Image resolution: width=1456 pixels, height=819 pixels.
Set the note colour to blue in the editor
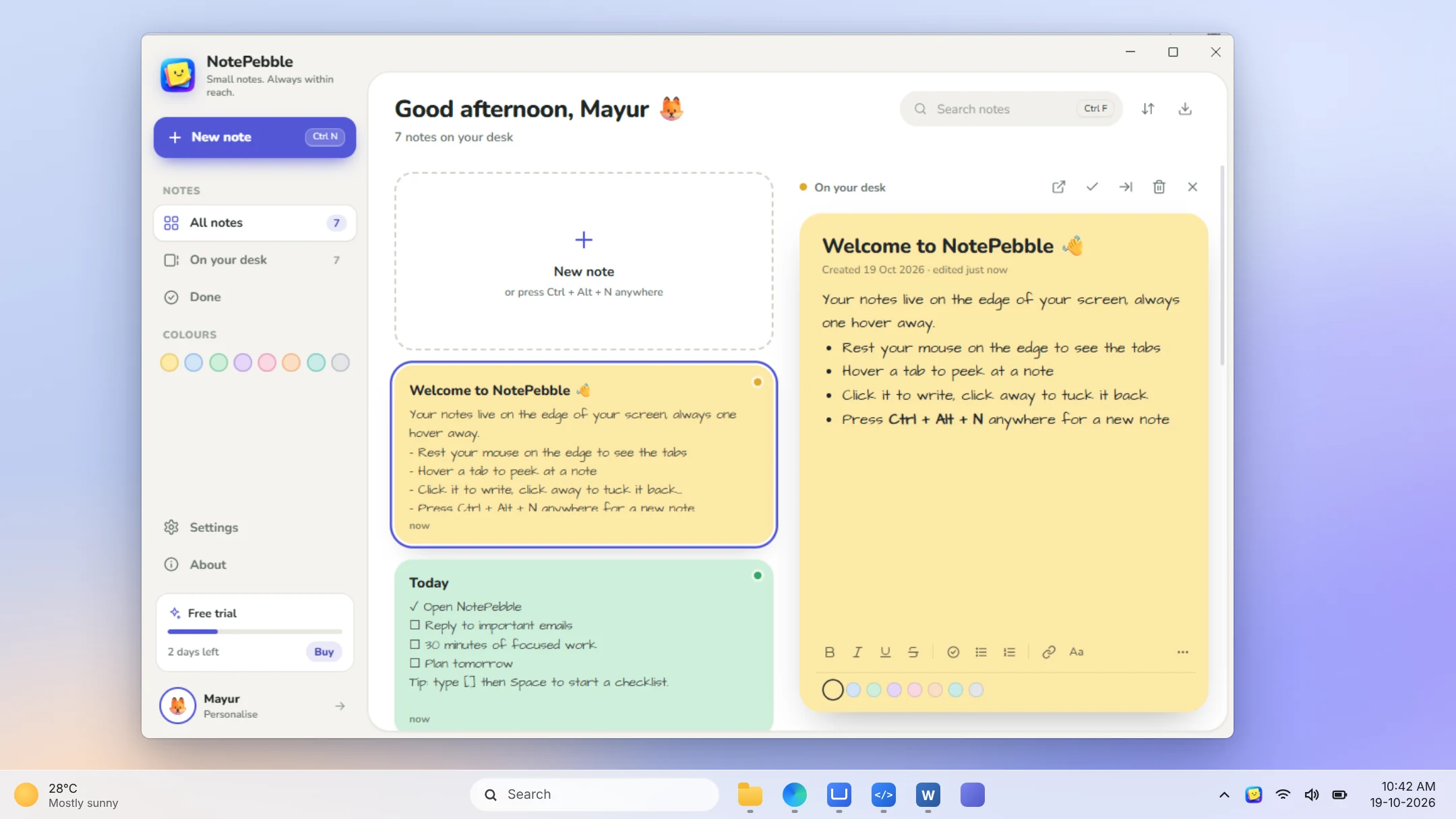[853, 690]
